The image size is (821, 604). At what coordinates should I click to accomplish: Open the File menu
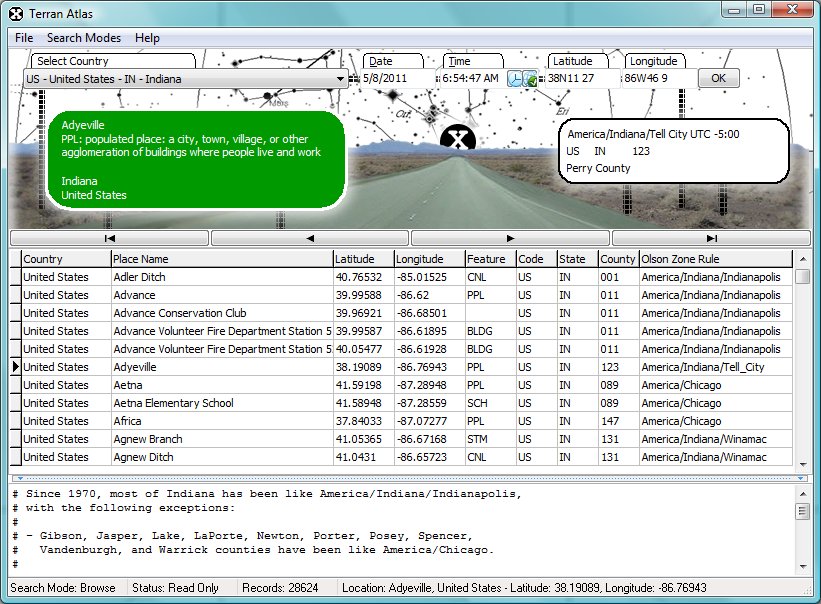(24, 38)
